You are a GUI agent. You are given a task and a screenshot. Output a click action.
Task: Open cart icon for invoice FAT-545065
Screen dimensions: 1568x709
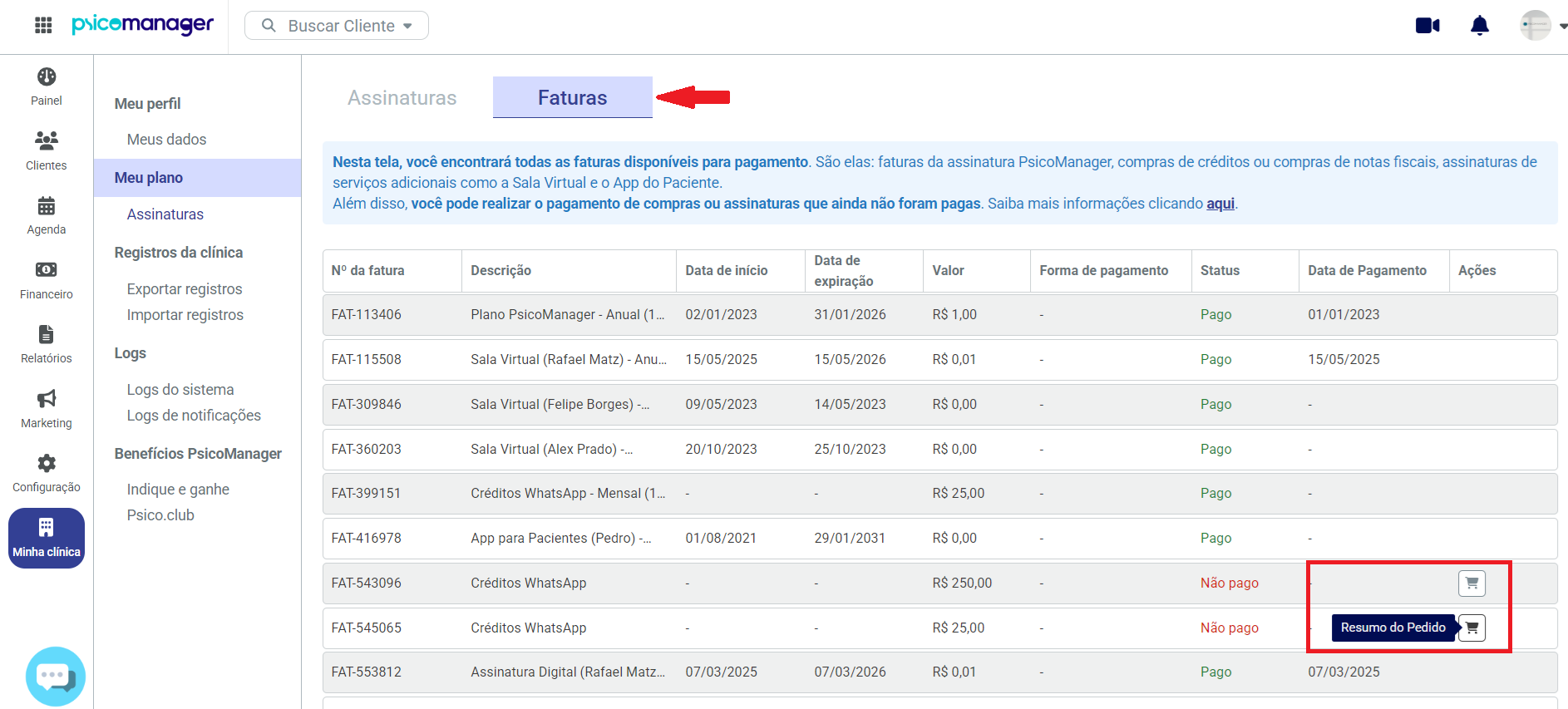point(1472,628)
